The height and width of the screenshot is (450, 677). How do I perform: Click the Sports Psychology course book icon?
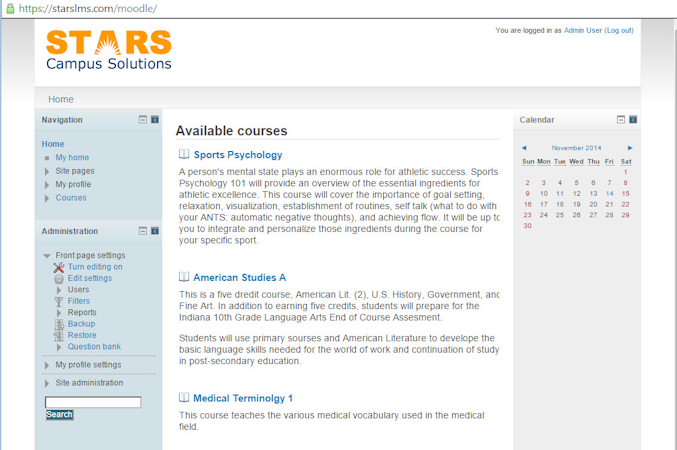click(x=184, y=154)
